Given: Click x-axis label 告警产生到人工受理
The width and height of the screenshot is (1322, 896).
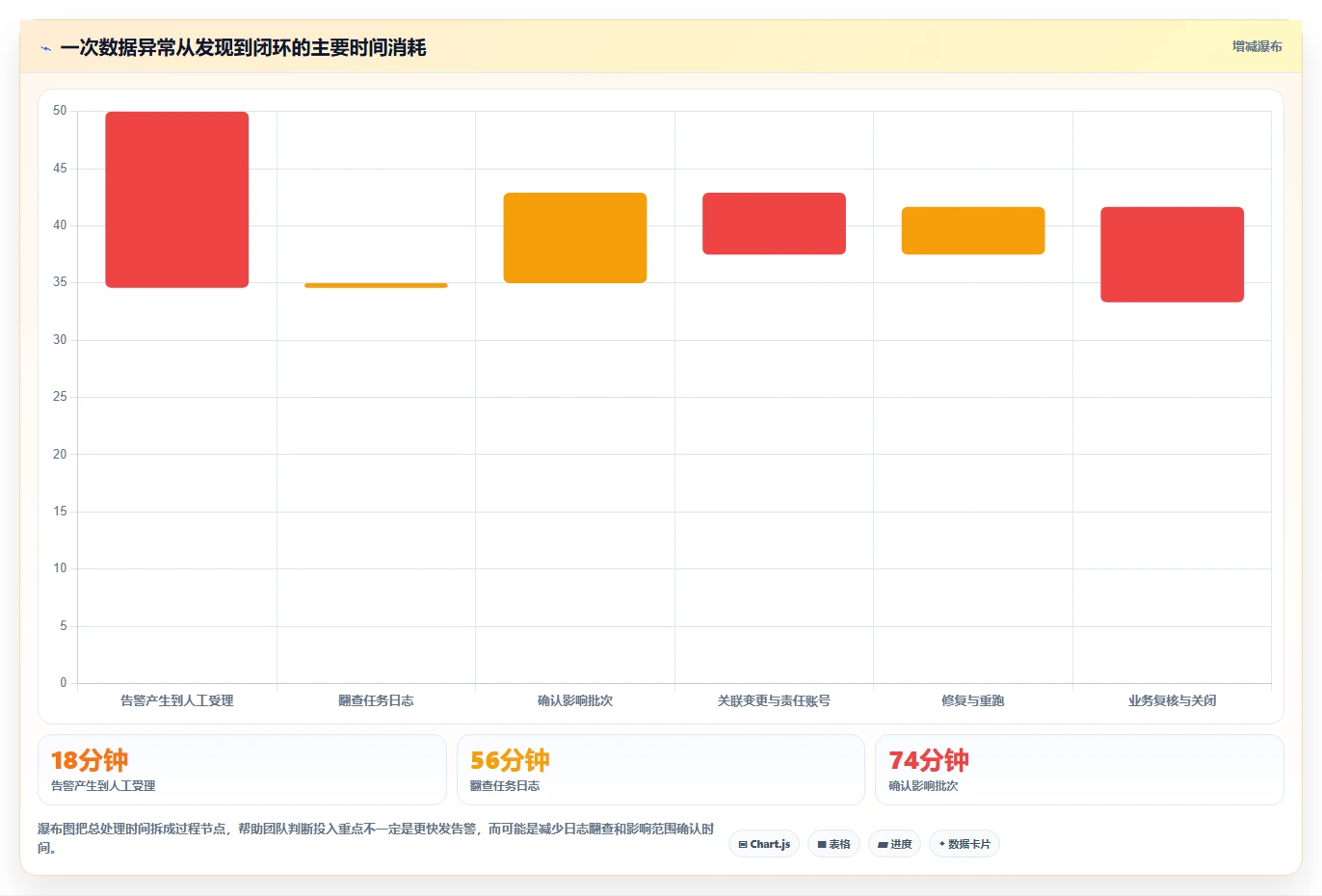Looking at the screenshot, I should pos(177,700).
